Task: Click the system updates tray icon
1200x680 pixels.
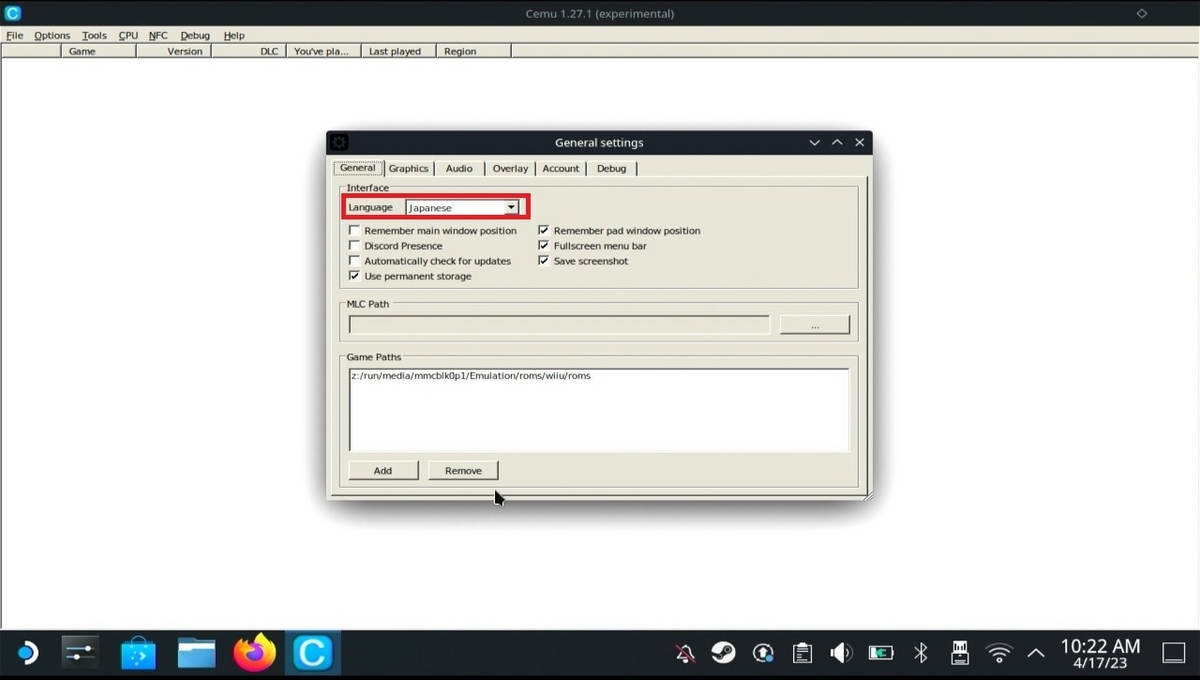Action: click(763, 654)
